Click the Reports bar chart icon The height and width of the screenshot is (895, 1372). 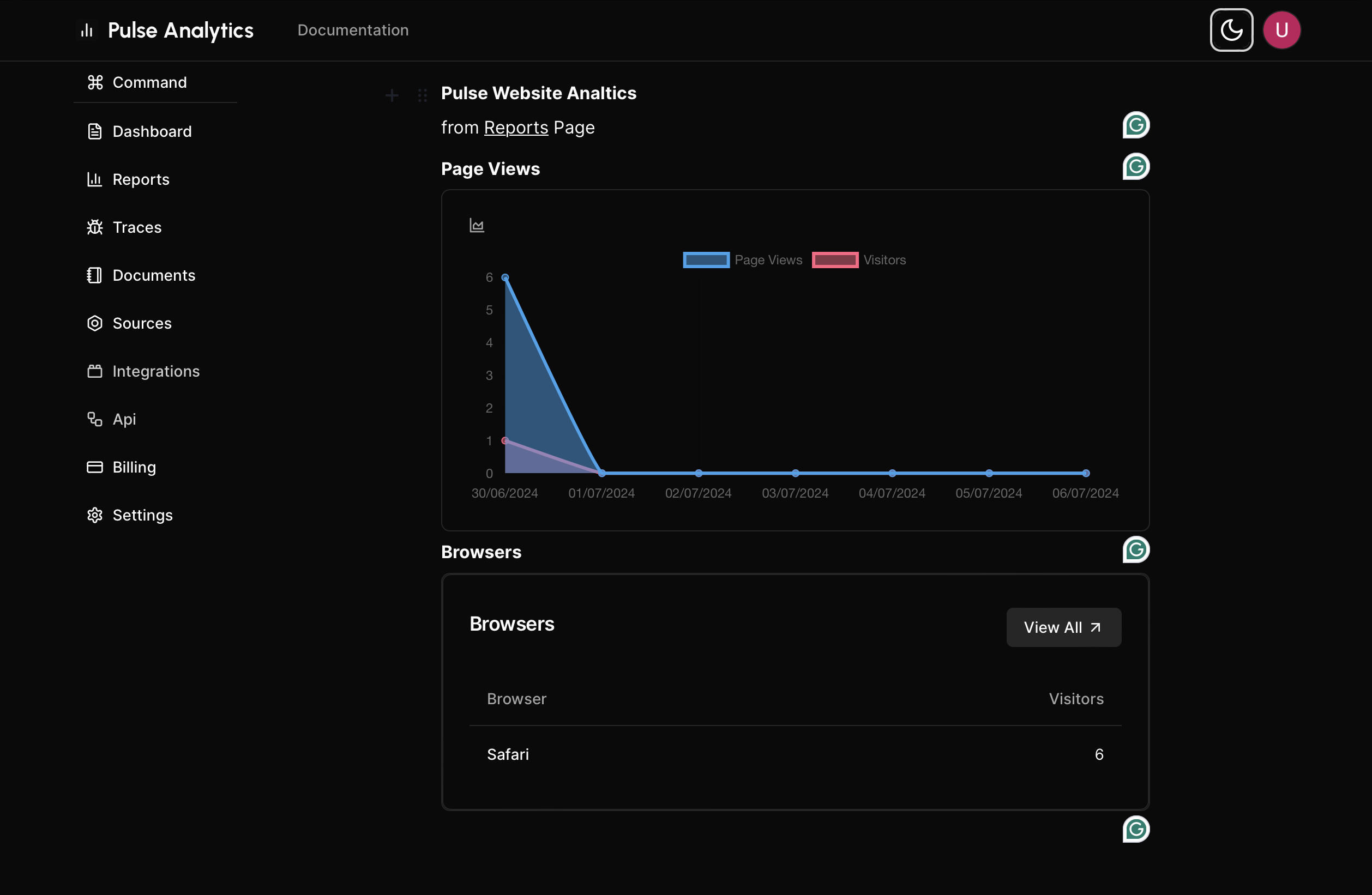click(x=94, y=179)
